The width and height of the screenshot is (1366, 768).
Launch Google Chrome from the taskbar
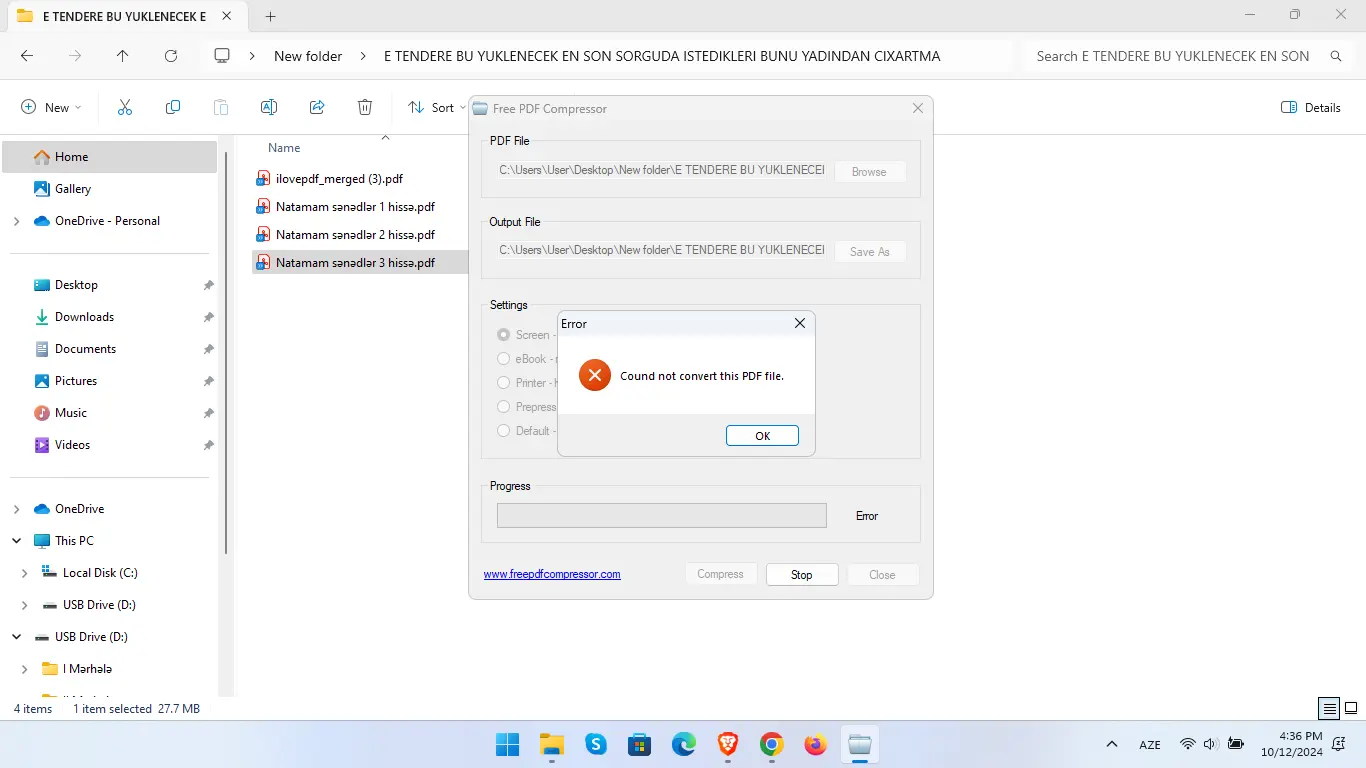771,744
